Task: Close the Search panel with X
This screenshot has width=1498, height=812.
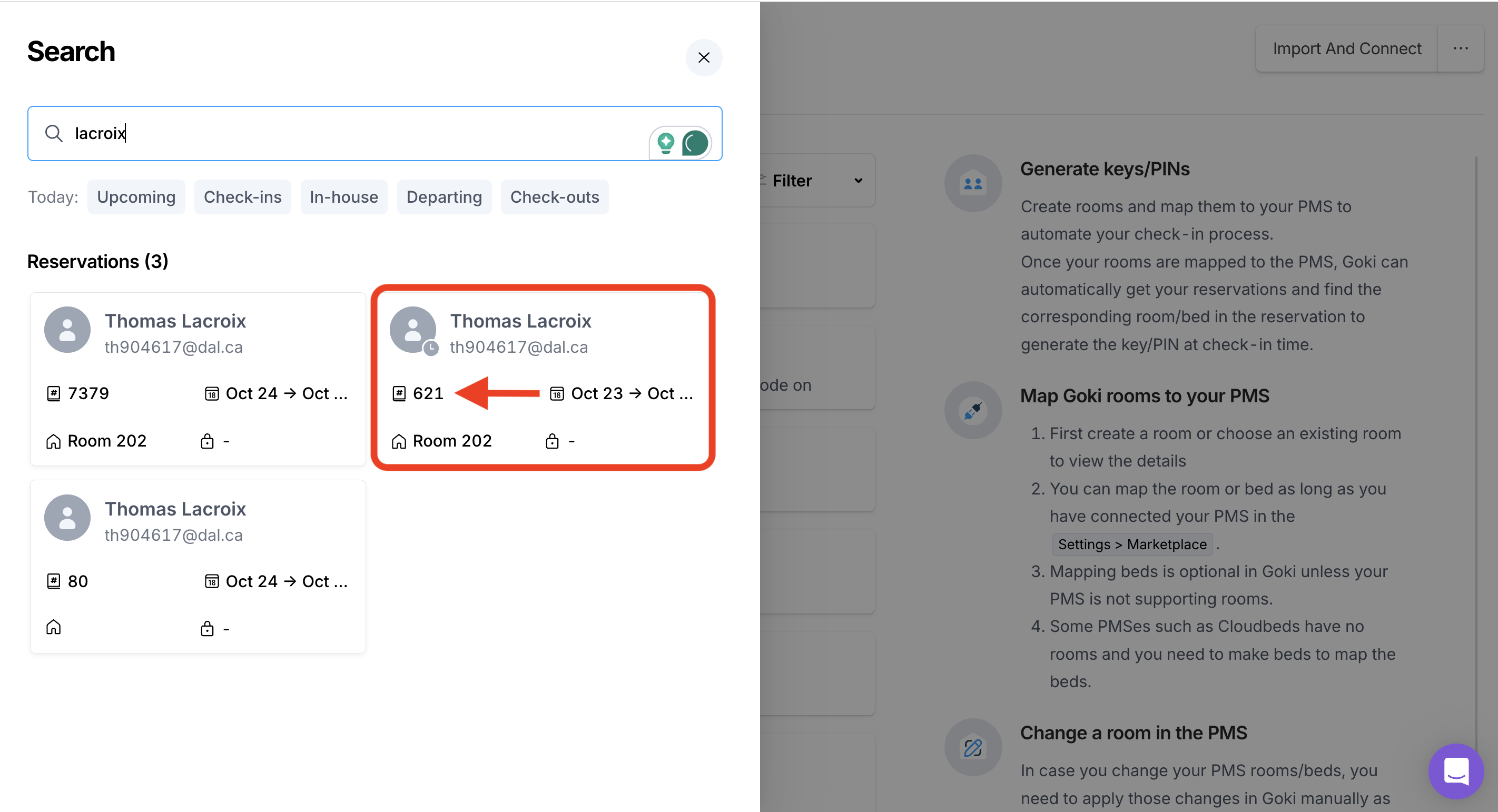Action: click(704, 57)
